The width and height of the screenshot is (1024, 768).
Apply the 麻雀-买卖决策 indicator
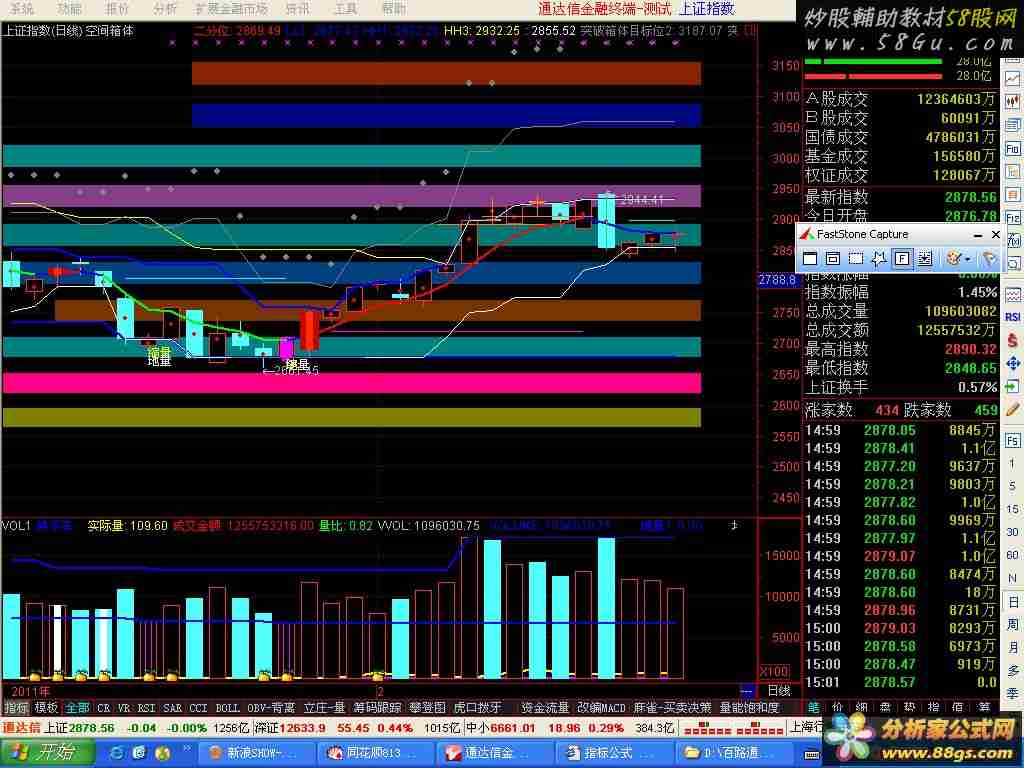[672, 707]
